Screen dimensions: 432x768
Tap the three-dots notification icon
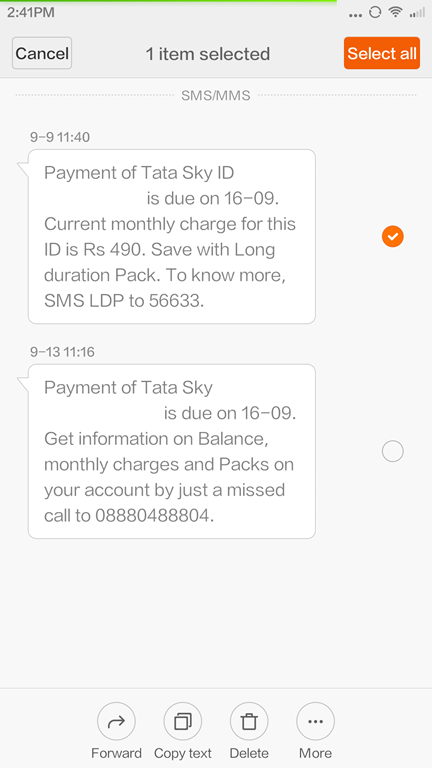coord(356,15)
